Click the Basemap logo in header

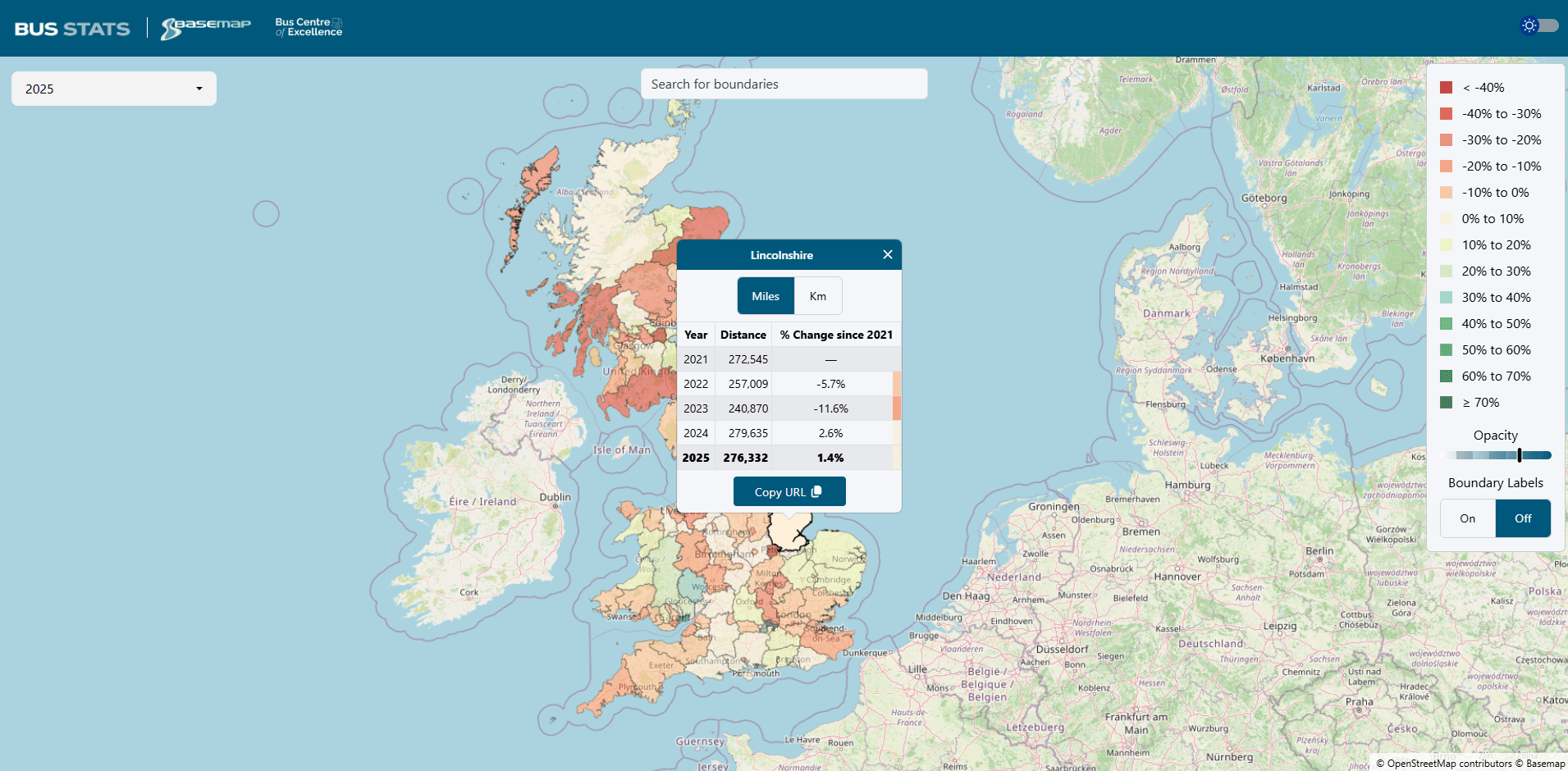tap(205, 28)
